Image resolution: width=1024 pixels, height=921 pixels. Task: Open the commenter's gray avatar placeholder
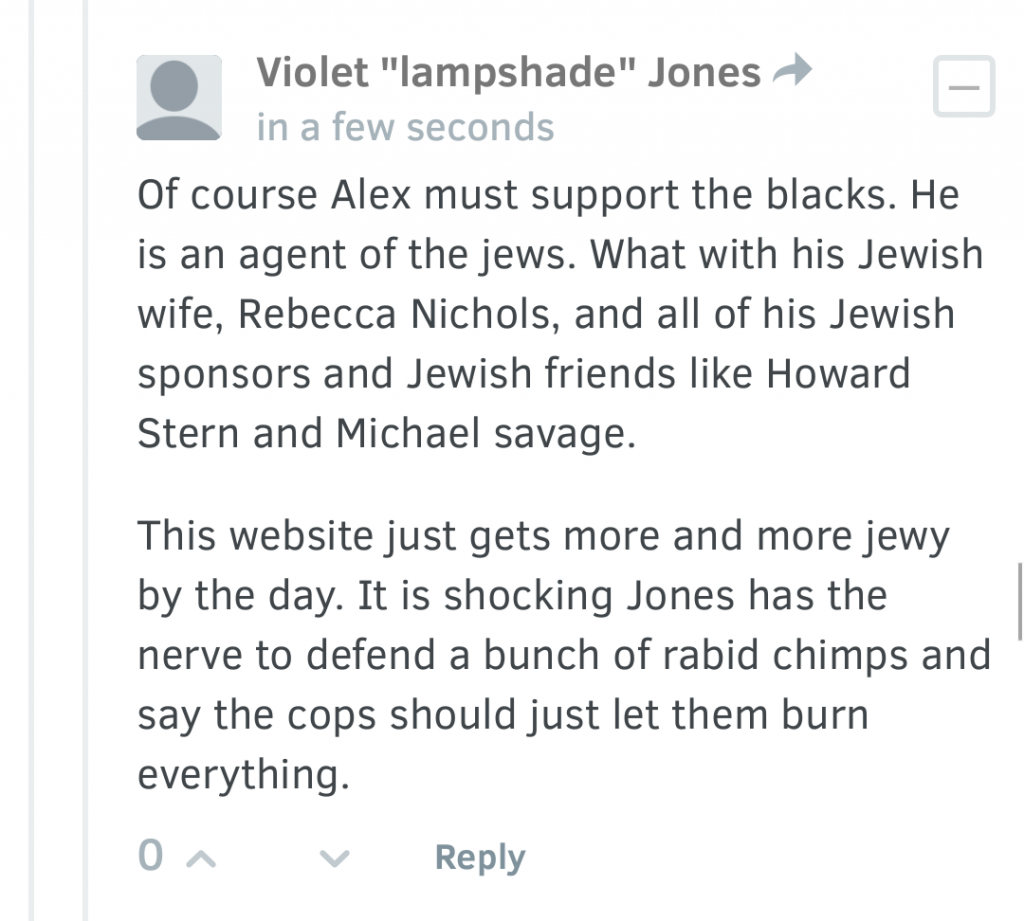click(x=178, y=98)
